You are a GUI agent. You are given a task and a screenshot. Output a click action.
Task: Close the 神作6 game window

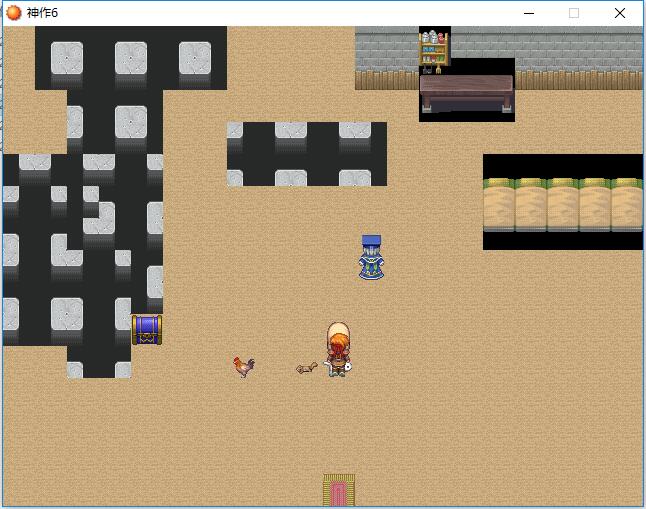click(x=620, y=13)
